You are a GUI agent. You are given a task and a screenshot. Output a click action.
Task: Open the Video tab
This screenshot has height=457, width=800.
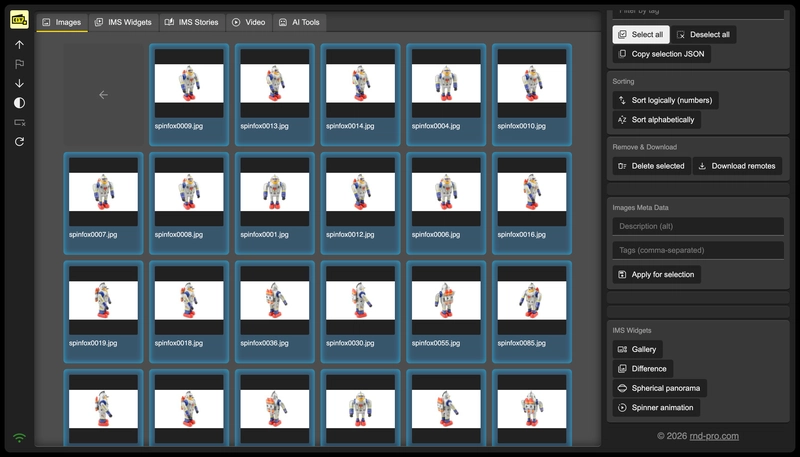tap(248, 22)
